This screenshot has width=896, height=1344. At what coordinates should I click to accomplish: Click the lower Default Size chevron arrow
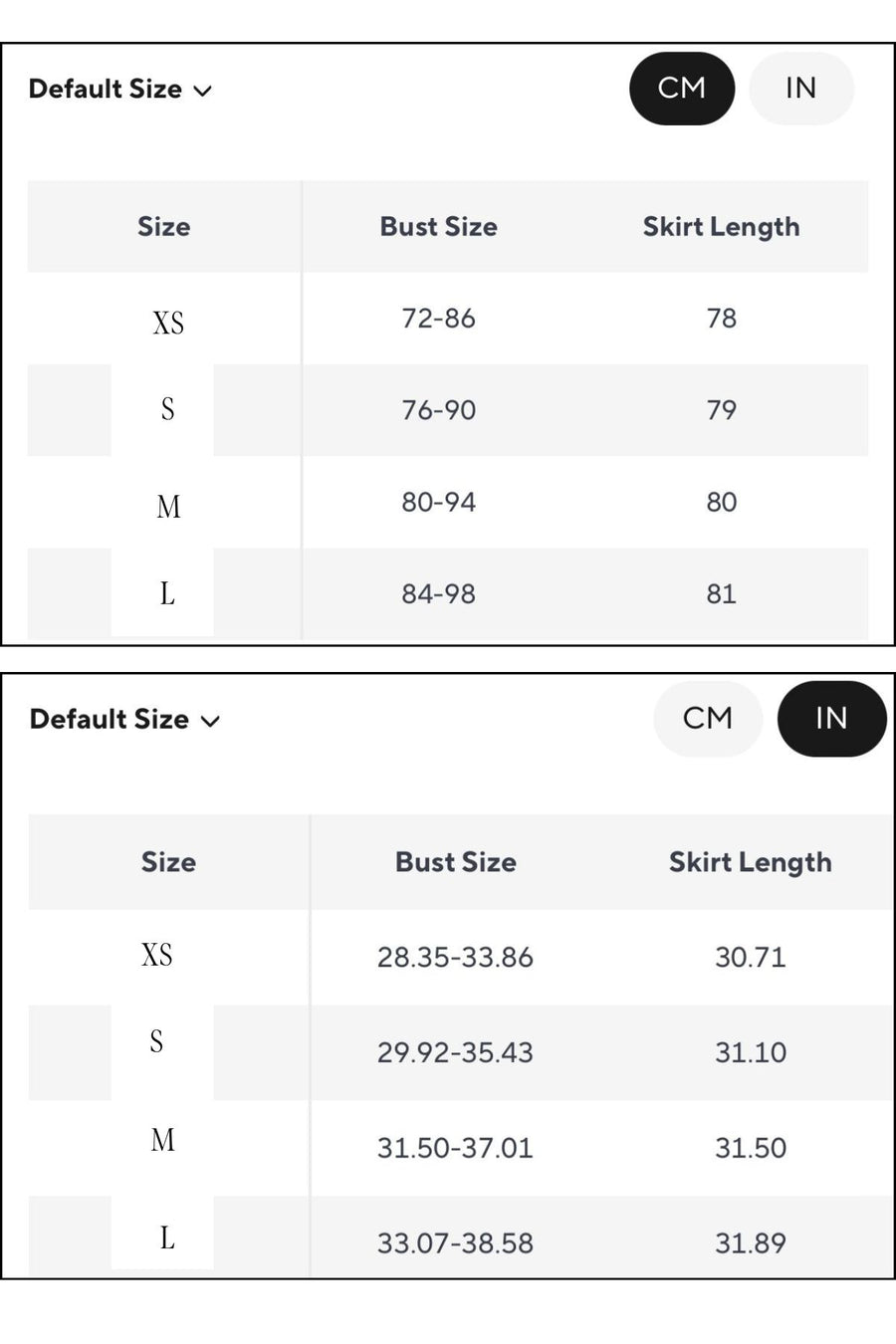210,722
